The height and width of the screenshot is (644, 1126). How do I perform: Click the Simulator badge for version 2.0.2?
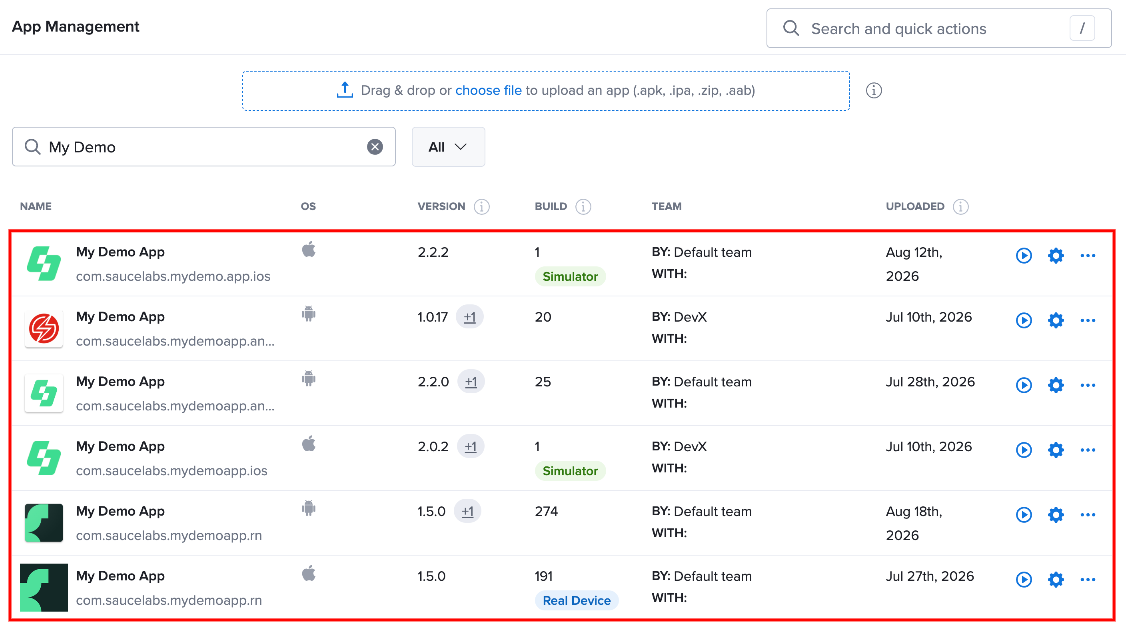tap(570, 471)
